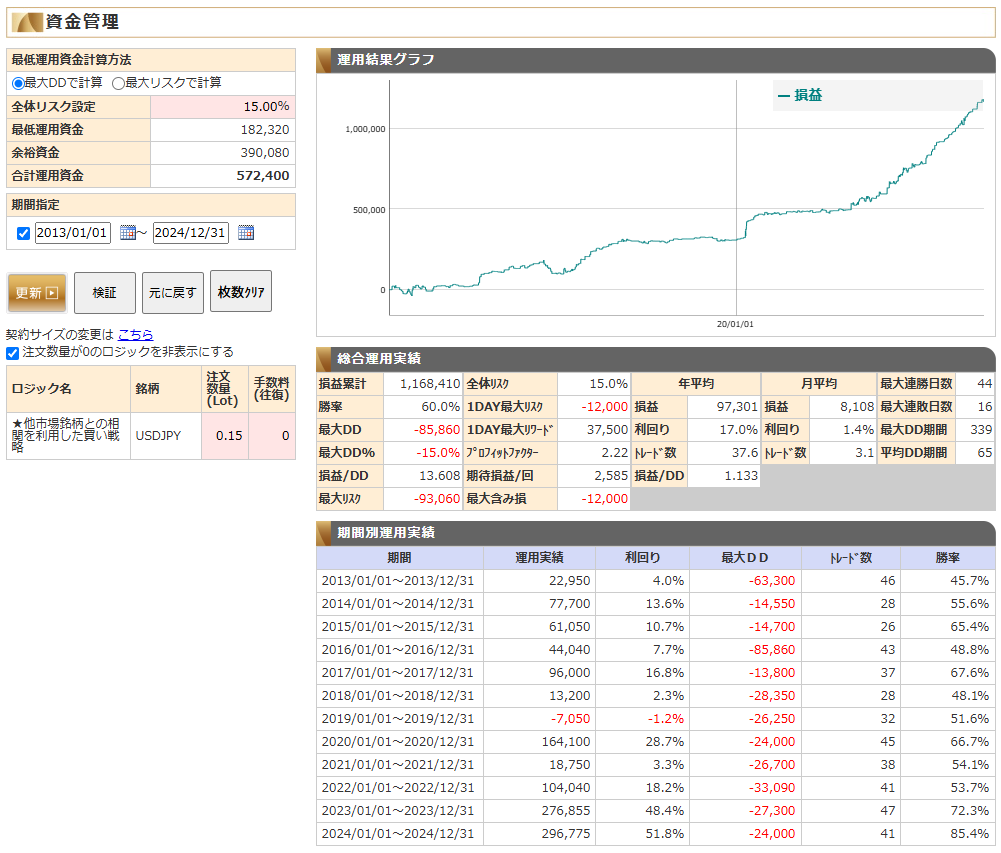Toggle the 期間指定 date range checkbox

click(24, 233)
